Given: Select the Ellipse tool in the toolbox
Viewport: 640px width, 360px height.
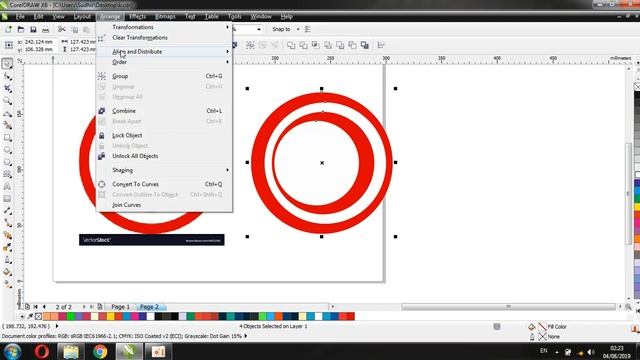Looking at the screenshot, I should tap(7, 150).
